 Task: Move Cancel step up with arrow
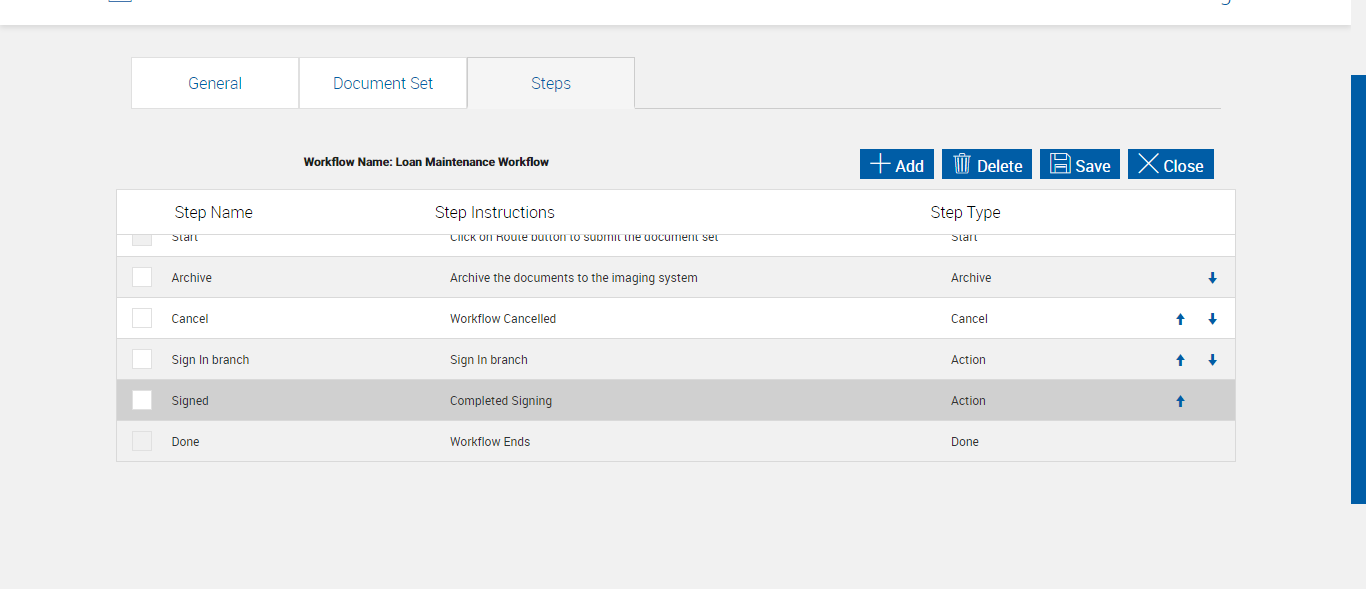[x=1180, y=319]
